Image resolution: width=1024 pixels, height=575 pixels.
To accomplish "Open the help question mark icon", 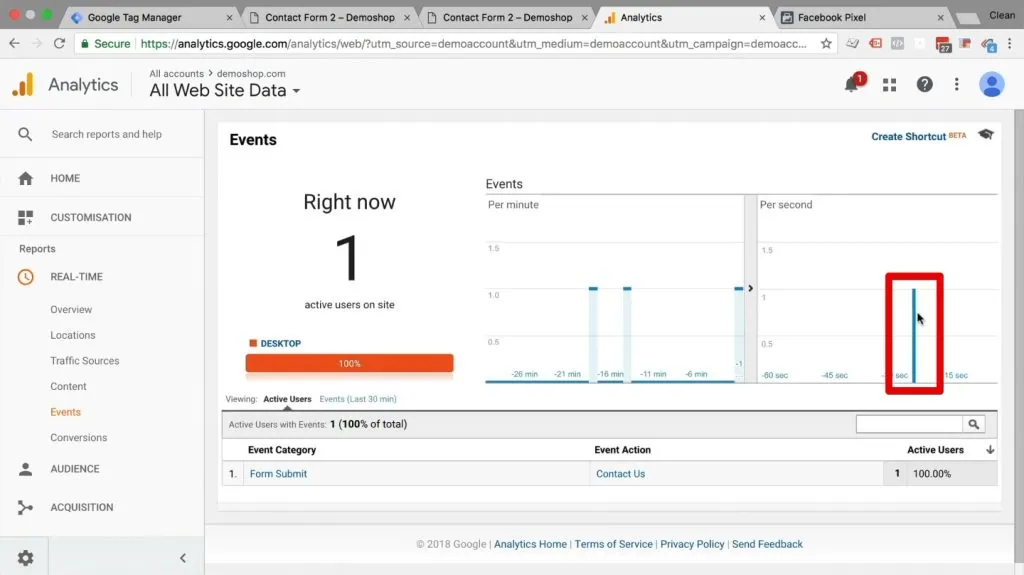I will (x=924, y=84).
